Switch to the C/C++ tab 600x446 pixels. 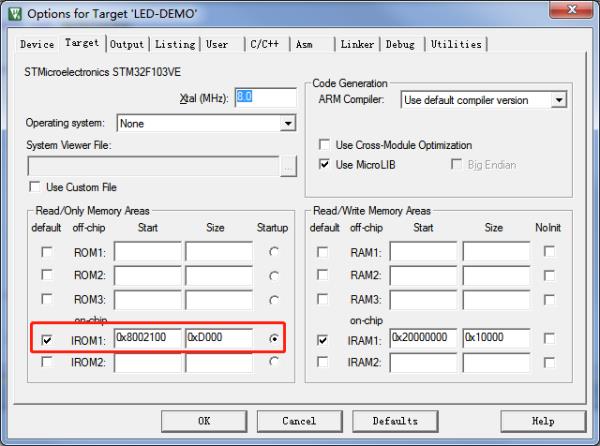coord(264,45)
